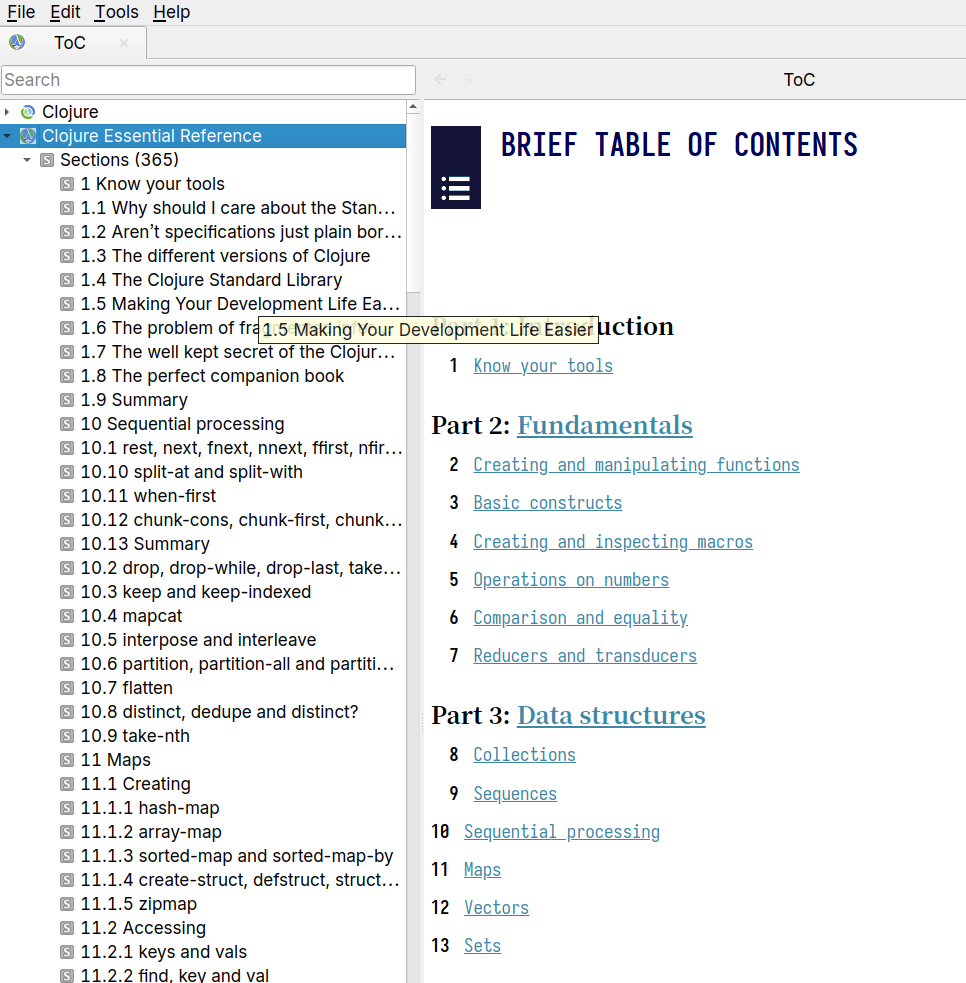The height and width of the screenshot is (983, 966).
Task: Click the section icon beside '10.10 split-at and split-with'
Action: pyautogui.click(x=67, y=472)
